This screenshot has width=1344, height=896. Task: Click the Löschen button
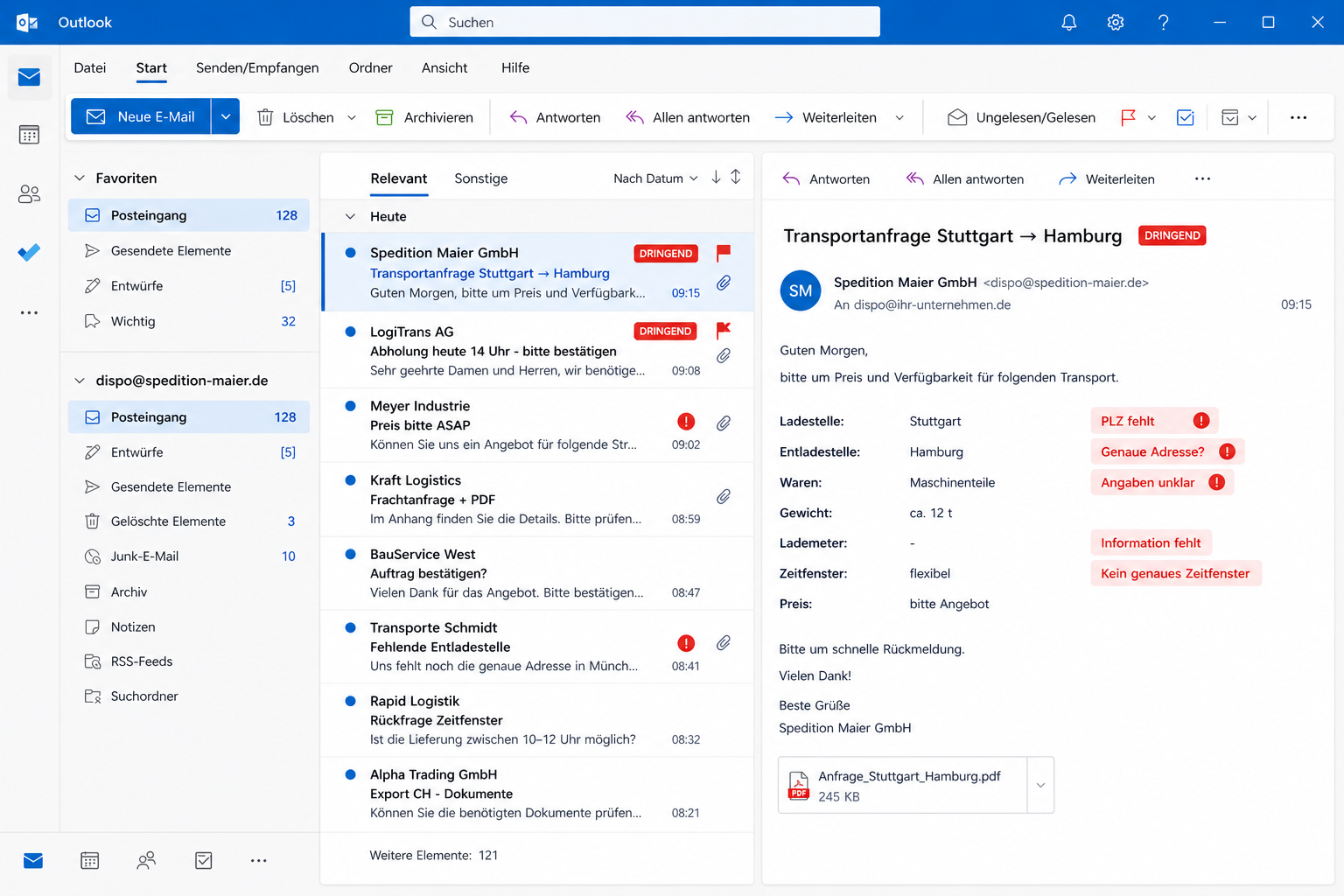point(296,117)
